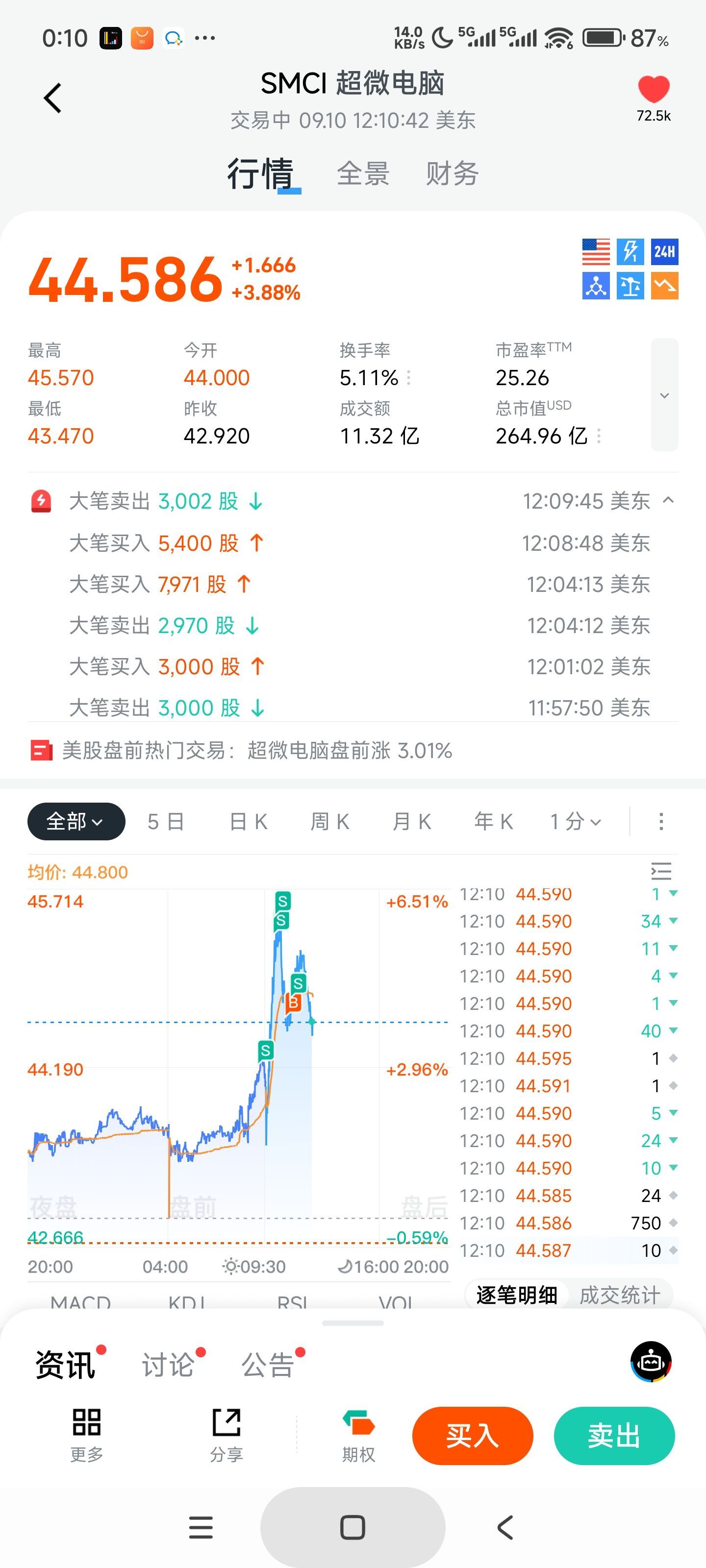706x1568 pixels.
Task: Tap the green 卖出 button
Action: pos(614,1436)
